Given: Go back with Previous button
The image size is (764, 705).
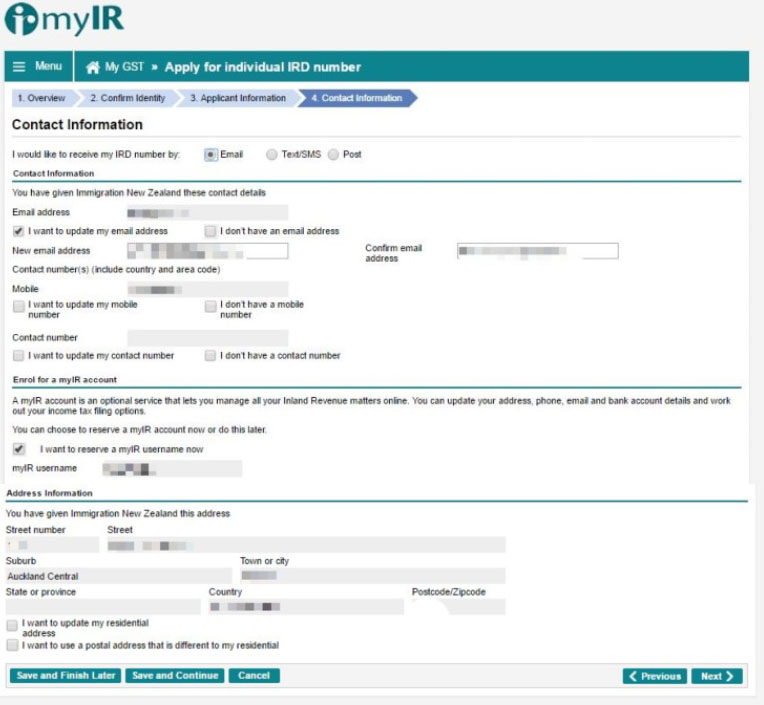Looking at the screenshot, I should [655, 676].
